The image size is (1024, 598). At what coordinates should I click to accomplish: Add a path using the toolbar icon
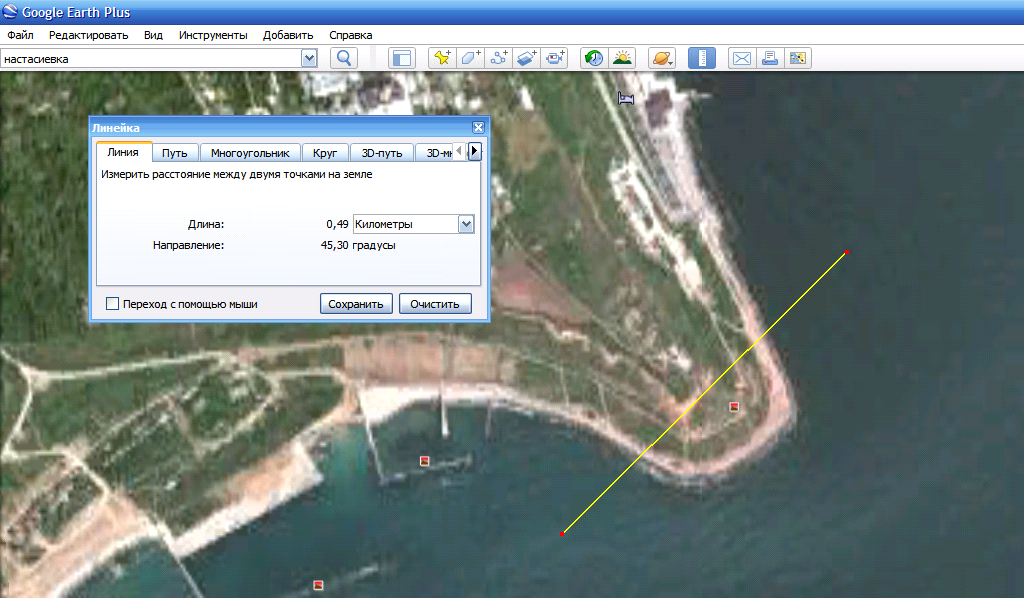(498, 58)
